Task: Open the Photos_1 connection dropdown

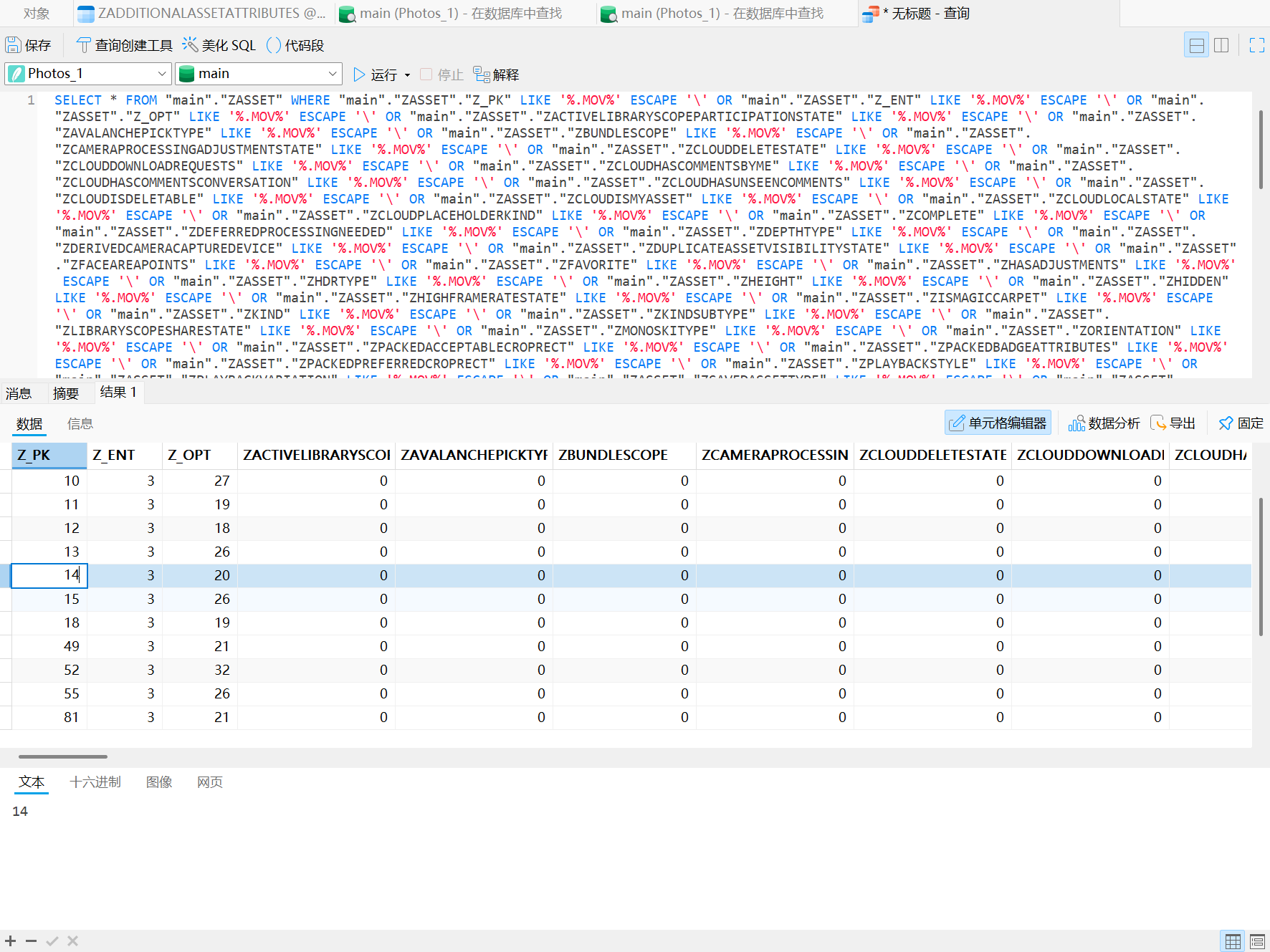Action: [x=88, y=74]
